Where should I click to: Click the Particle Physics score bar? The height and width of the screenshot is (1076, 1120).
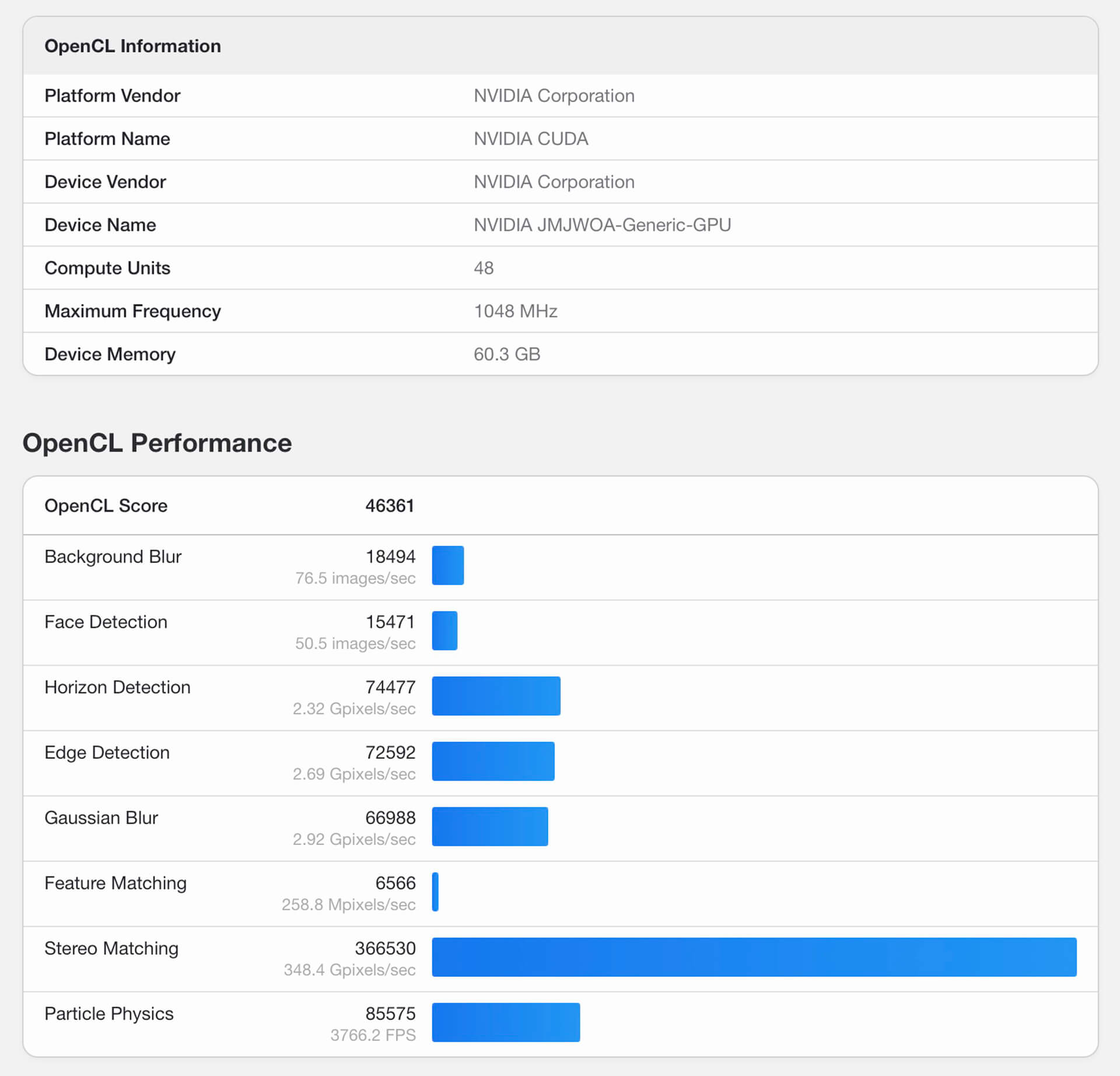coord(506,1022)
